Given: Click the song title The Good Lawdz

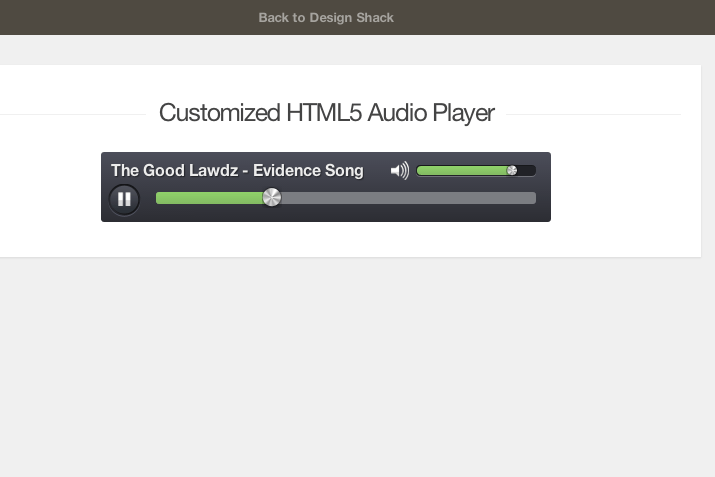Looking at the screenshot, I should 175,170.
